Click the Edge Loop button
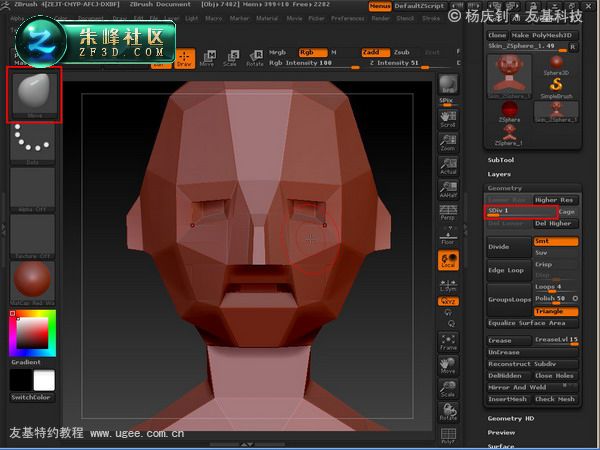The image size is (600, 450). click(x=509, y=270)
